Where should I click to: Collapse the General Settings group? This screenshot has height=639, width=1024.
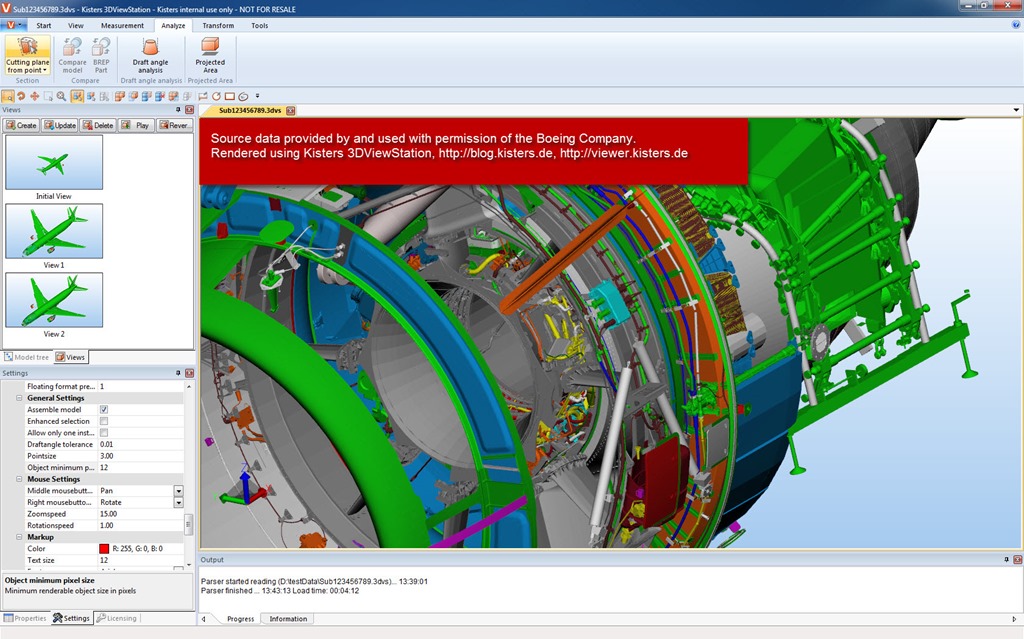[19, 398]
